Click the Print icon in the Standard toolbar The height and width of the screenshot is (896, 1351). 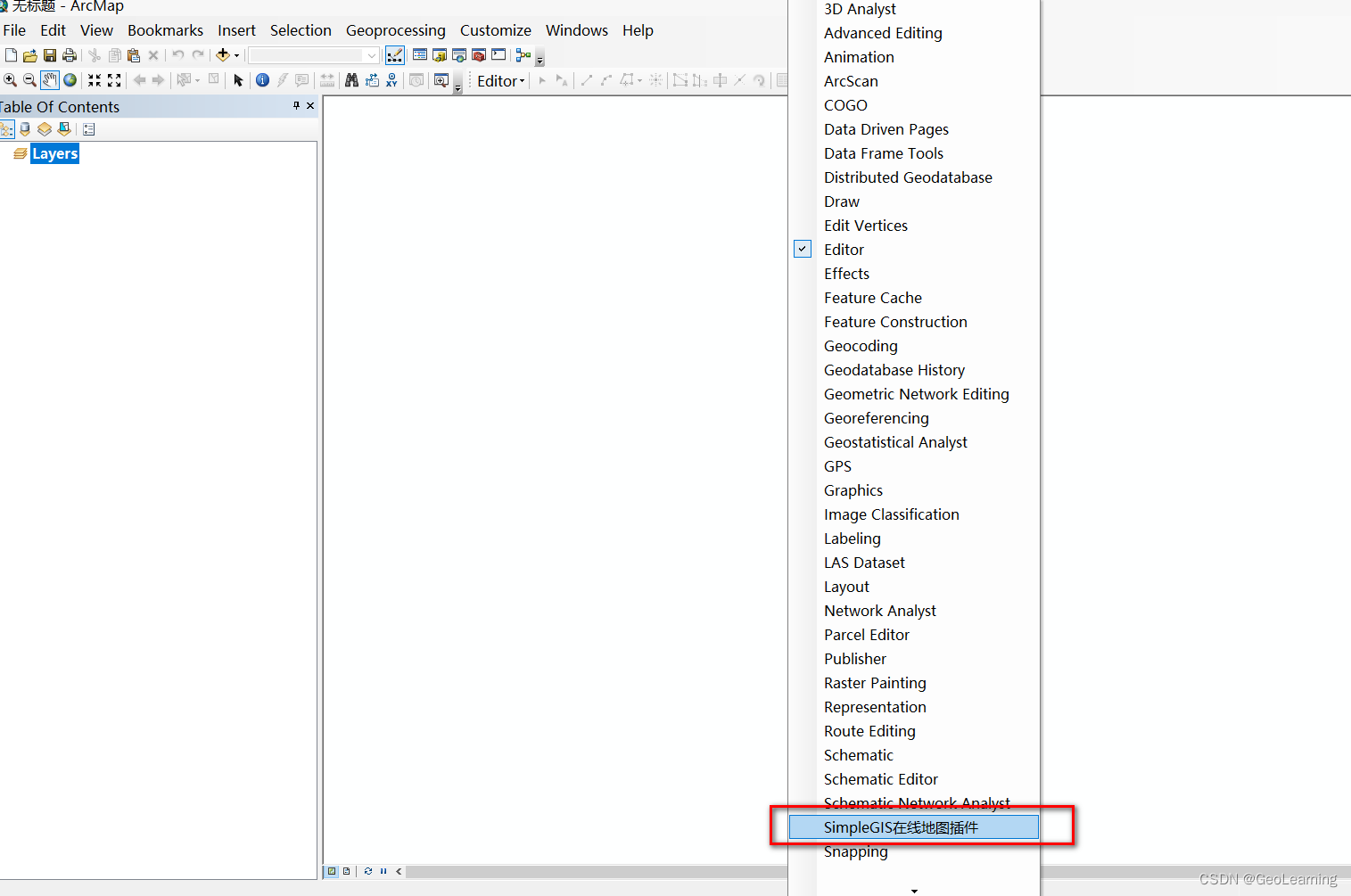[70, 55]
